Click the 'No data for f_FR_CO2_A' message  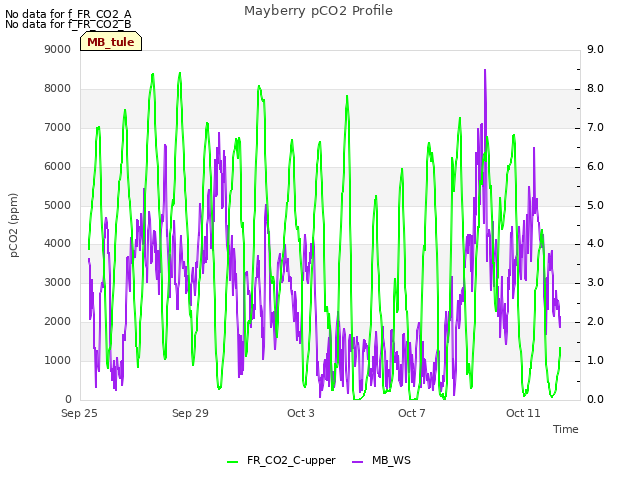[x=68, y=14]
